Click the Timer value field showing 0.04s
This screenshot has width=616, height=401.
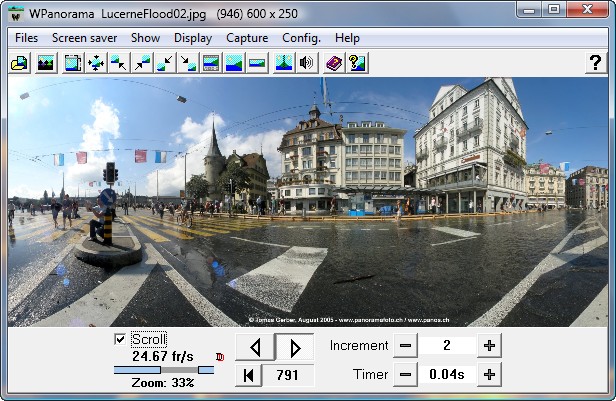pyautogui.click(x=447, y=375)
